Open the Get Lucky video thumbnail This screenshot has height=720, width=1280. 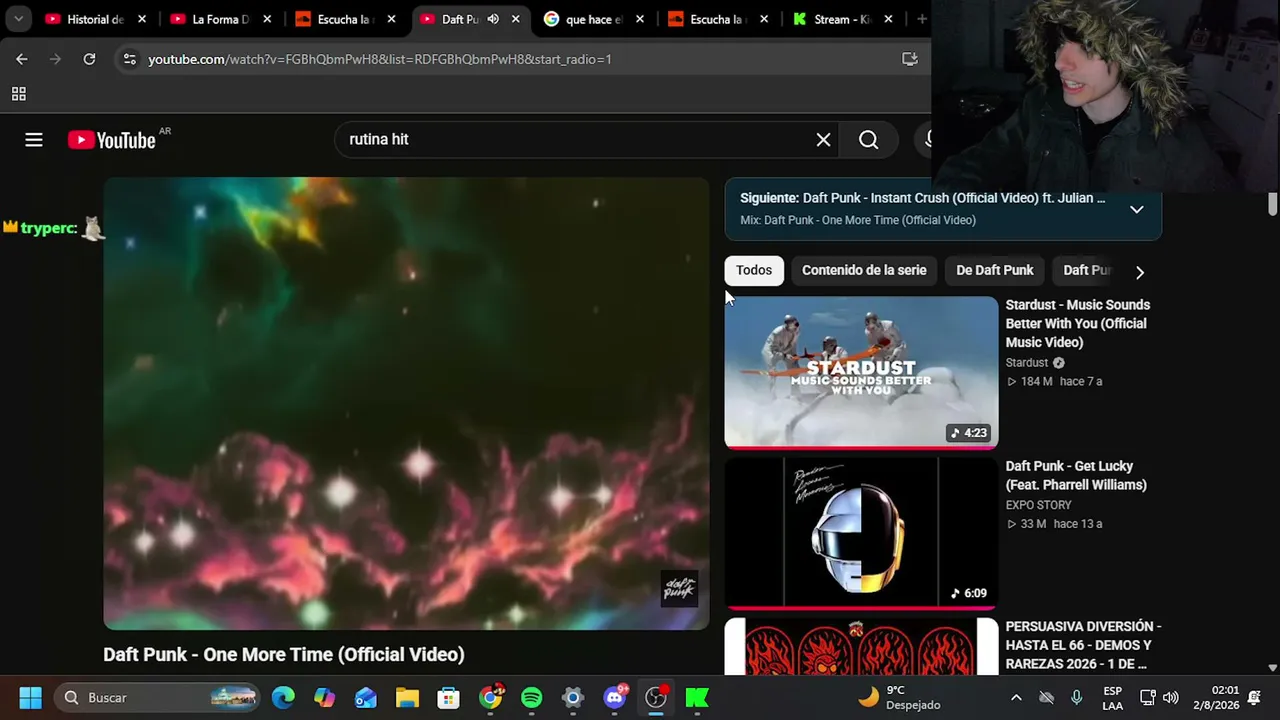861,533
